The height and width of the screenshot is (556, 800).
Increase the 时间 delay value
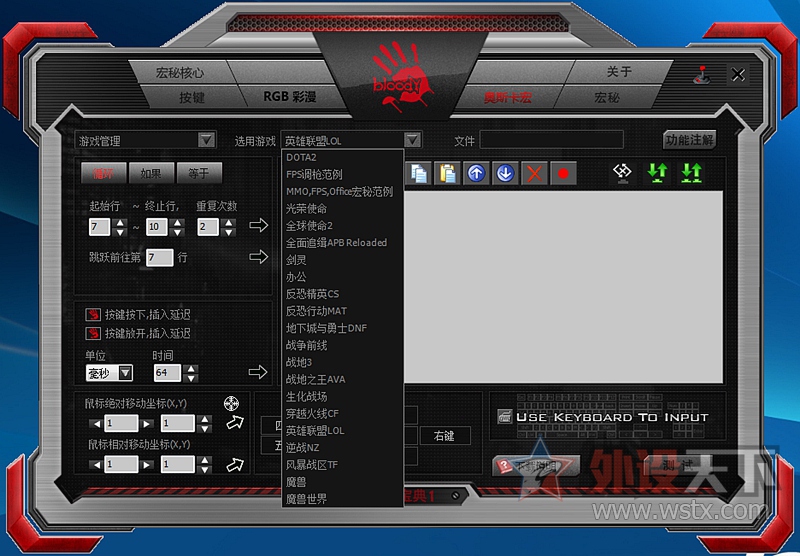[x=191, y=369]
